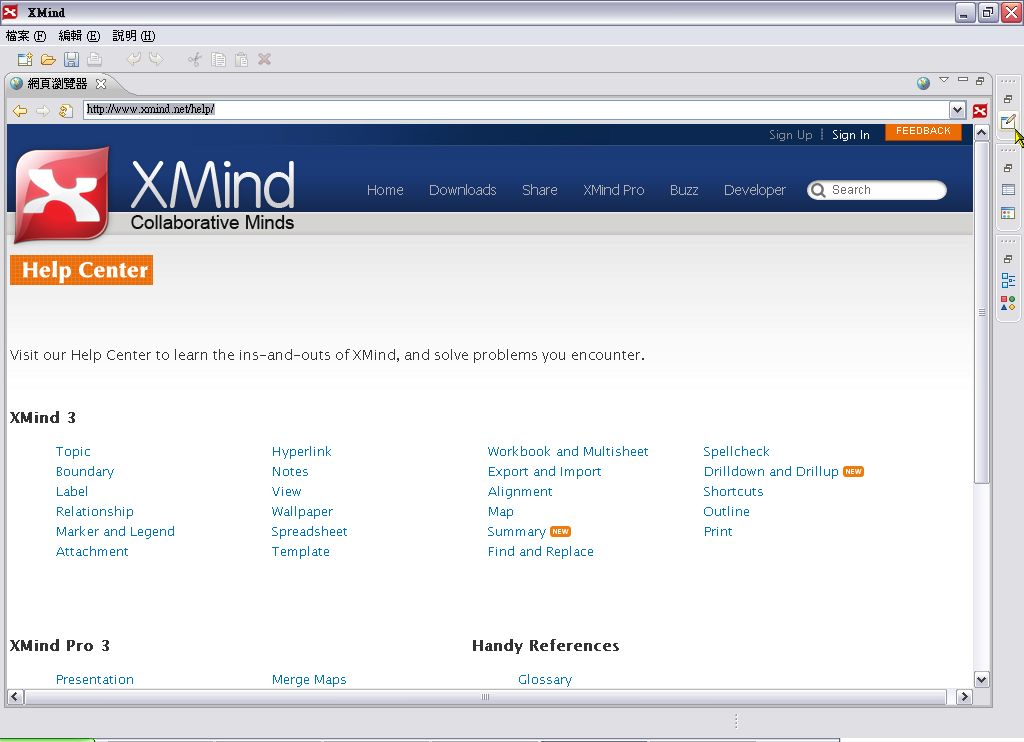Open the Spreadsheet help link
This screenshot has height=742, width=1024.
309,532
